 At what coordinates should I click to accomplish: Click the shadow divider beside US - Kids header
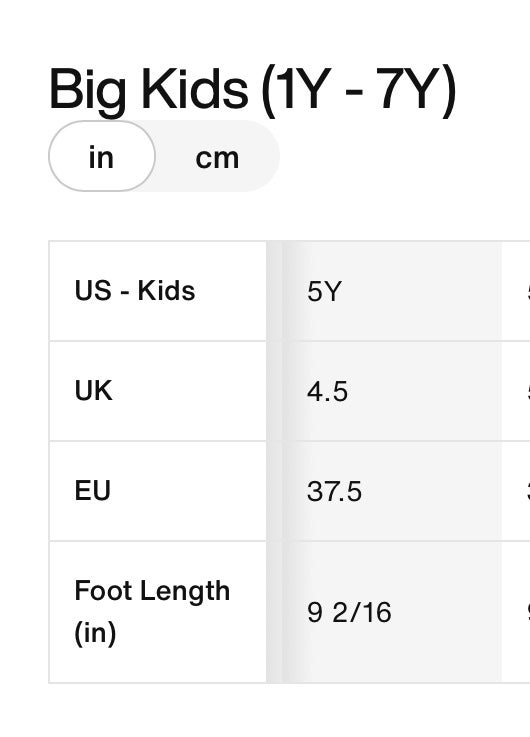(x=274, y=291)
